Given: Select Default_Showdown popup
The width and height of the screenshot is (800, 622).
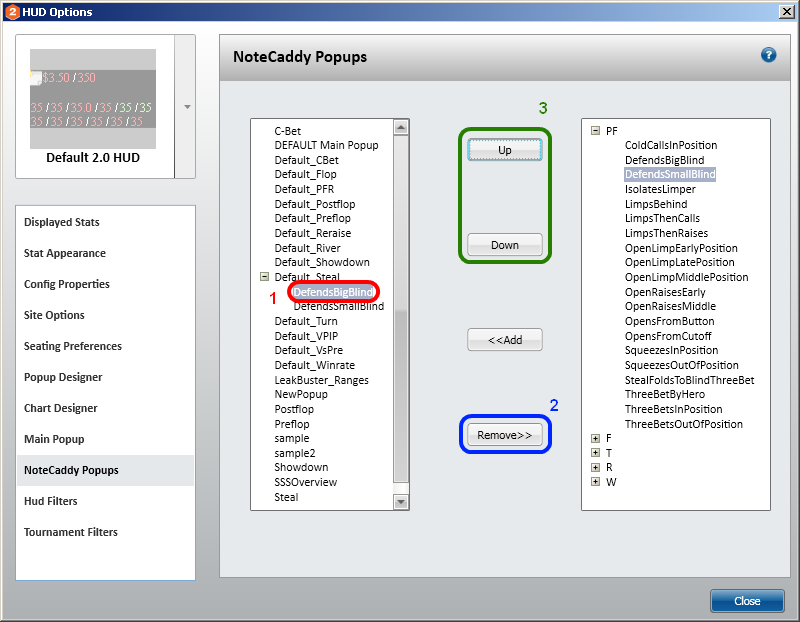Looking at the screenshot, I should point(322,262).
